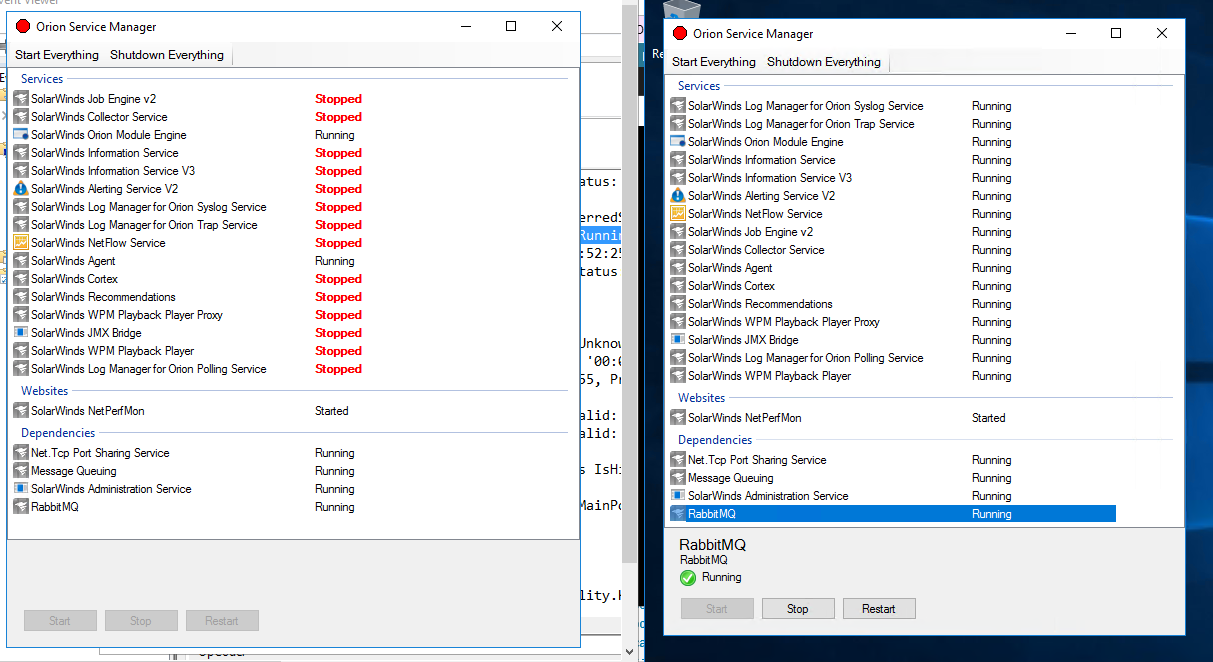Viewport: 1213px width, 662px height.
Task: Select NetFlow Service icon in left window
Action: (x=21, y=243)
